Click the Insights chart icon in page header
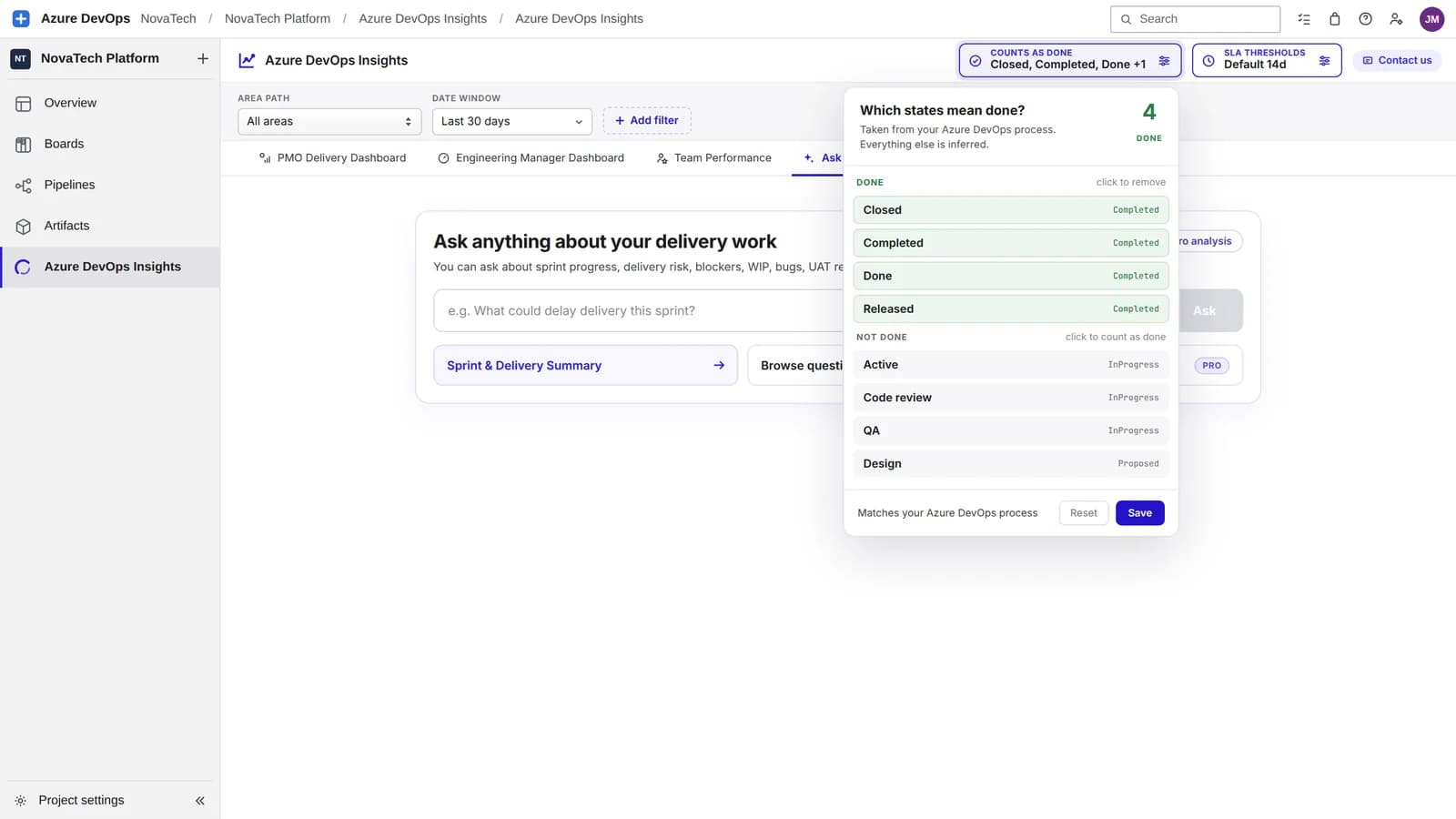Viewport: 1456px width, 819px height. tap(247, 60)
